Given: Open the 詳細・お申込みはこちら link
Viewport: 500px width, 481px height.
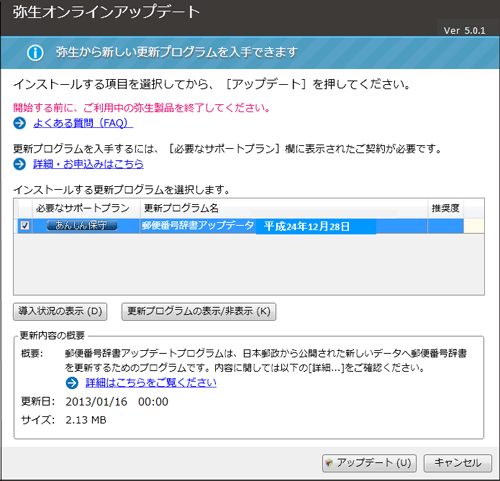Looking at the screenshot, I should point(88,164).
